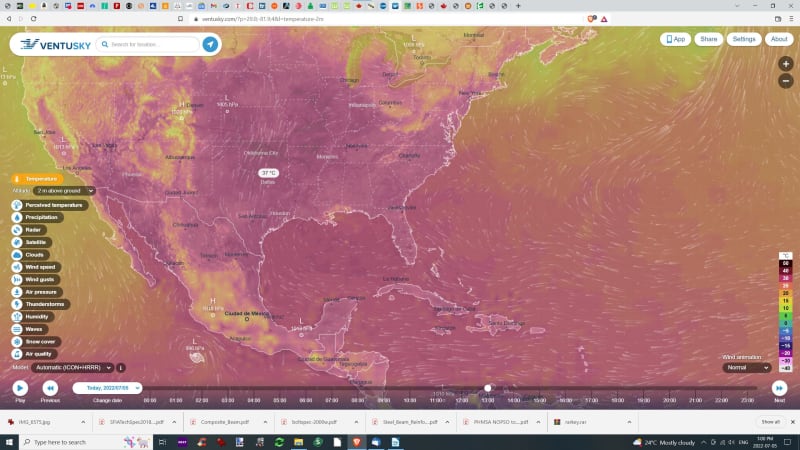This screenshot has height=450, width=800.
Task: Open the weather widget '24°C Mostly cloudy'
Action: (x=664, y=442)
